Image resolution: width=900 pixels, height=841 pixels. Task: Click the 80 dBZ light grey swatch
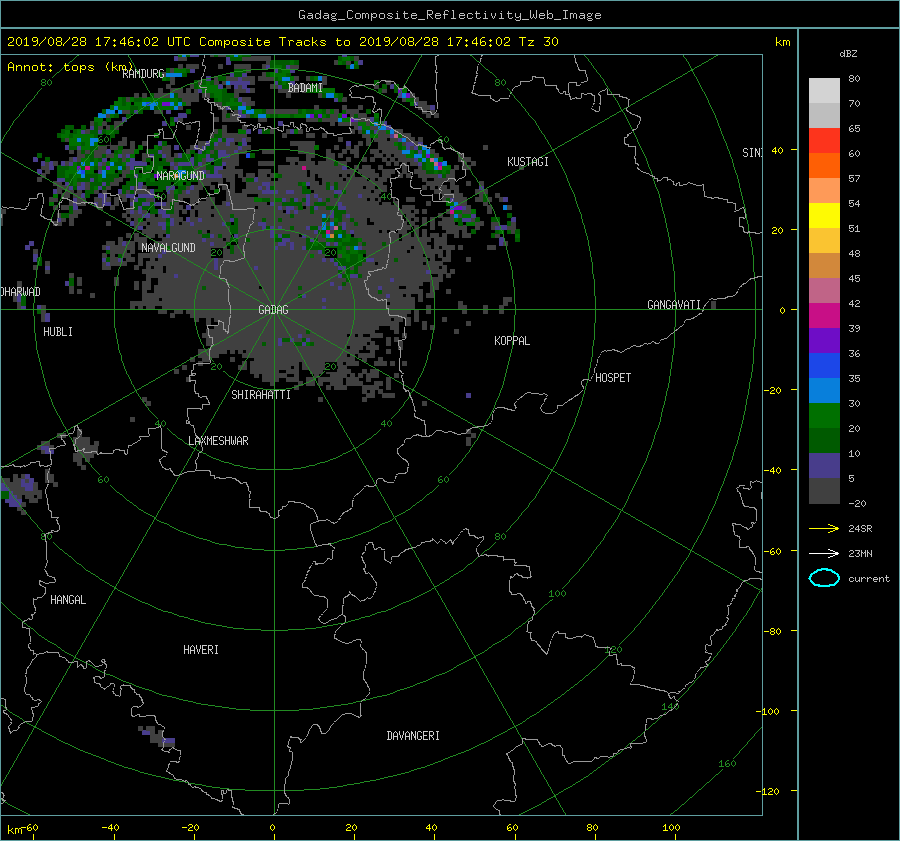pyautogui.click(x=824, y=90)
